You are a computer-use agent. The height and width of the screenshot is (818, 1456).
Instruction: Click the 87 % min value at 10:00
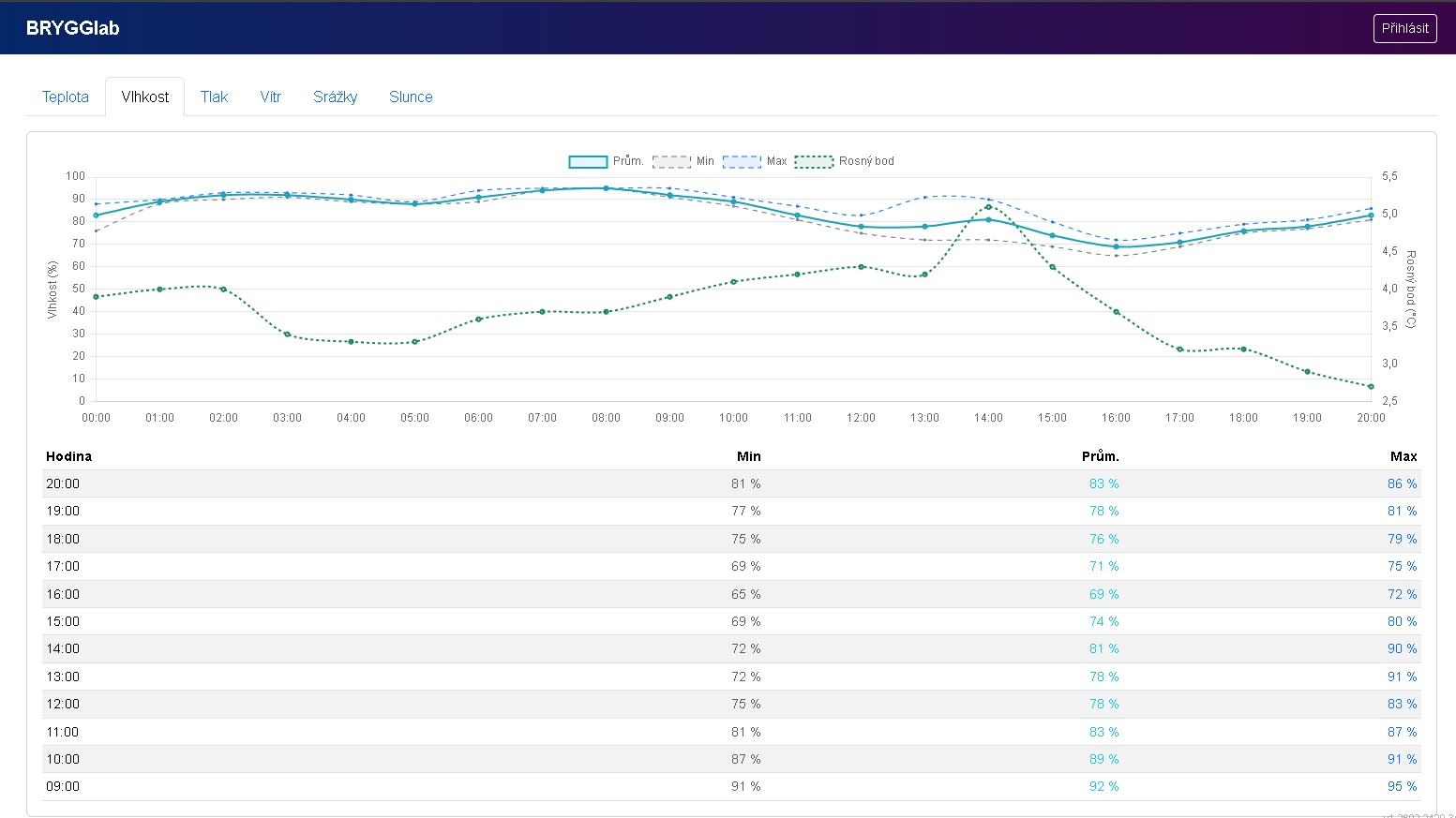[746, 759]
